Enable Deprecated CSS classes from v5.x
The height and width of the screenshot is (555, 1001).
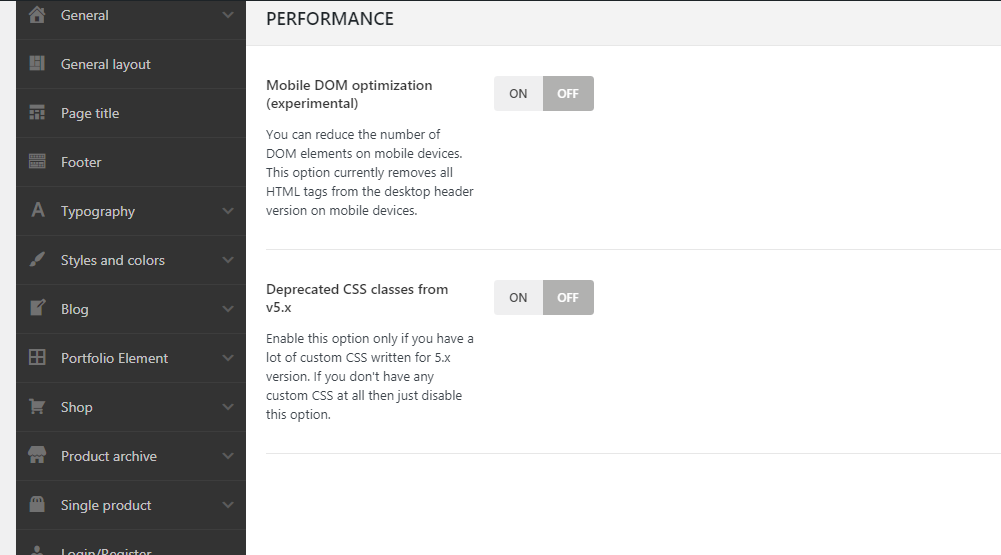[518, 298]
